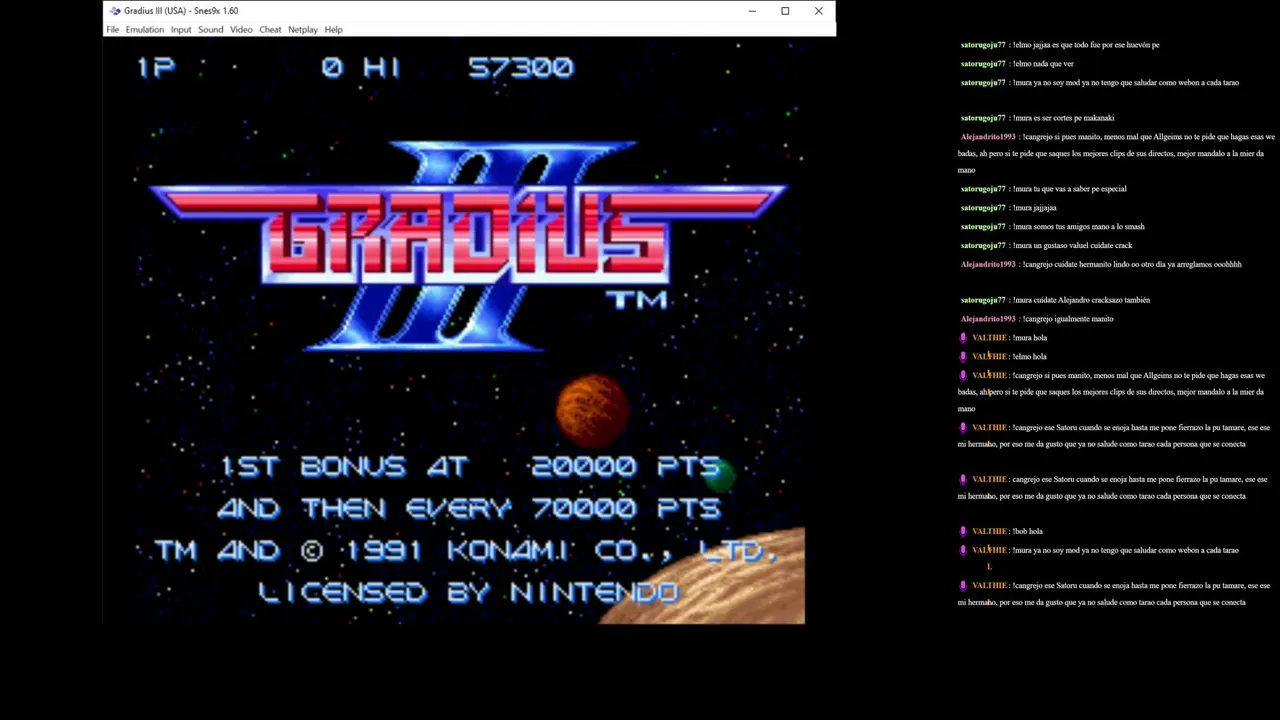Click the Snes9x icon in the title bar
This screenshot has height=720, width=1280.
[115, 11]
